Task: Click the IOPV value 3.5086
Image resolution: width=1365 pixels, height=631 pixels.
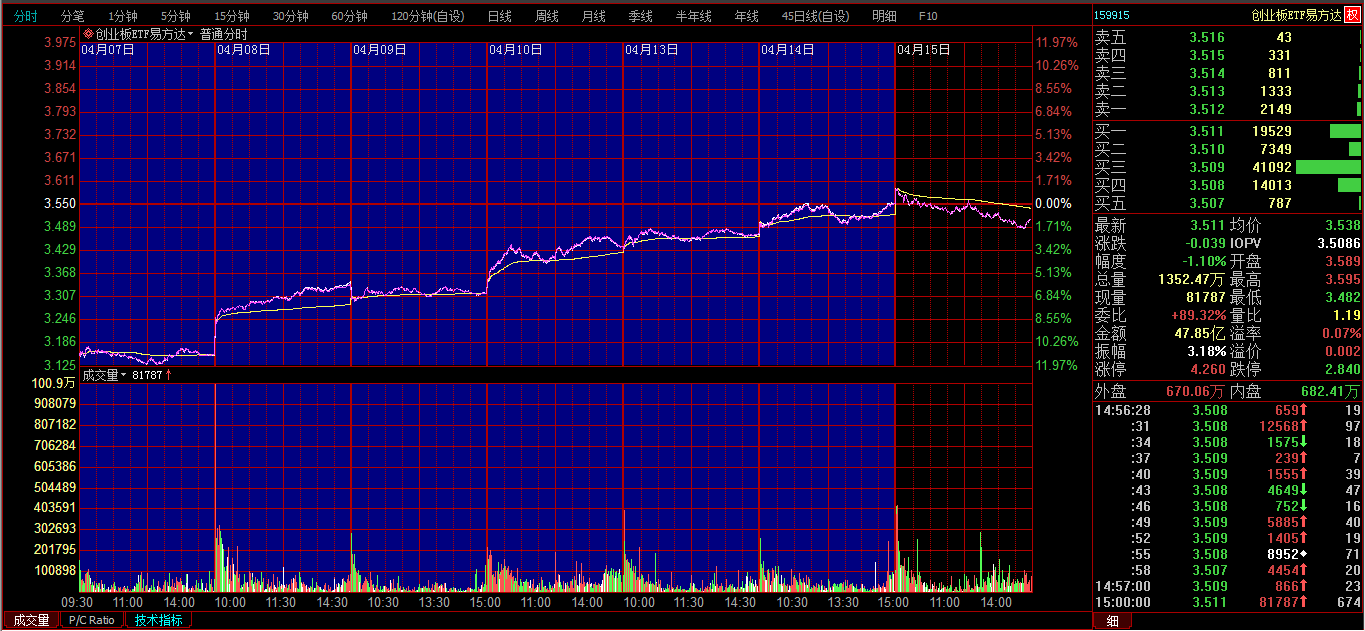Action: pyautogui.click(x=1339, y=243)
